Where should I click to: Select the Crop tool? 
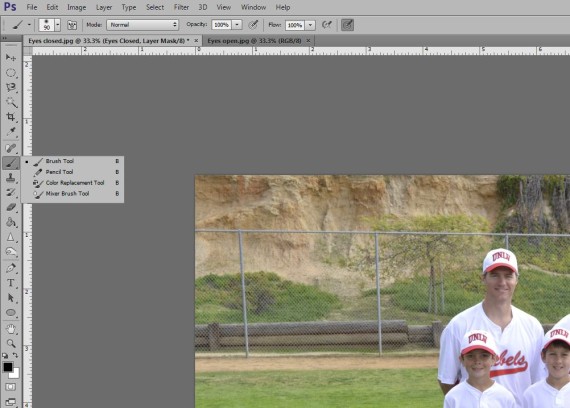(x=11, y=117)
